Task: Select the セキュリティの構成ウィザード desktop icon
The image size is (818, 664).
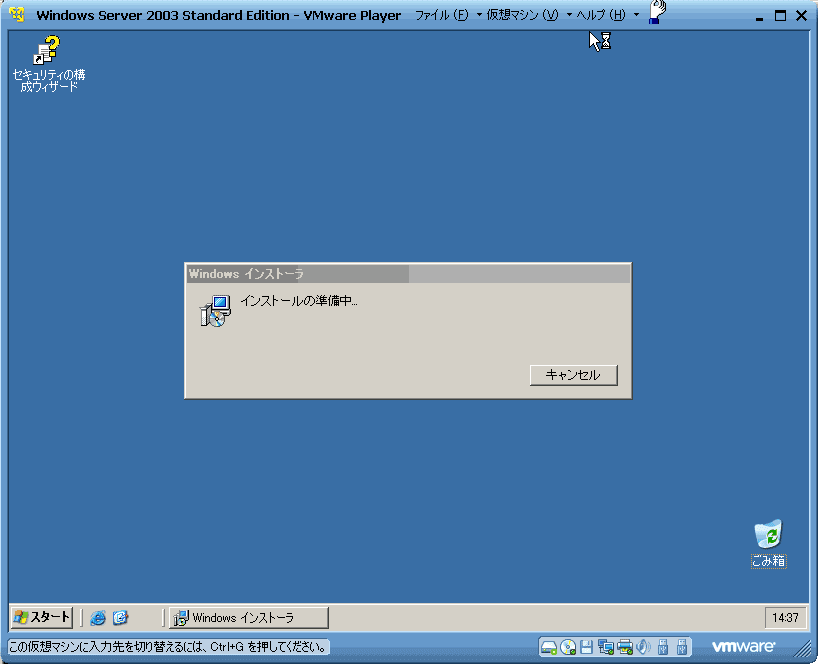Action: pos(49,64)
